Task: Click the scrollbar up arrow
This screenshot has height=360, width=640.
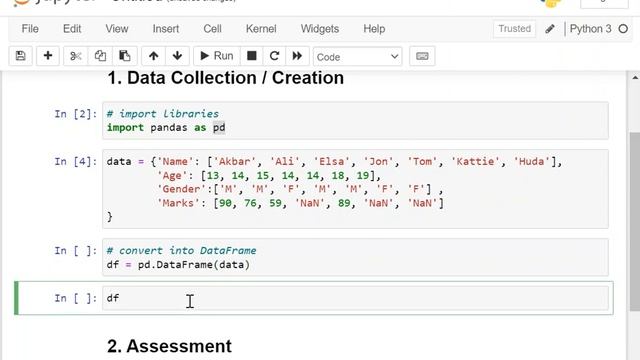Action: pyautogui.click(x=635, y=78)
